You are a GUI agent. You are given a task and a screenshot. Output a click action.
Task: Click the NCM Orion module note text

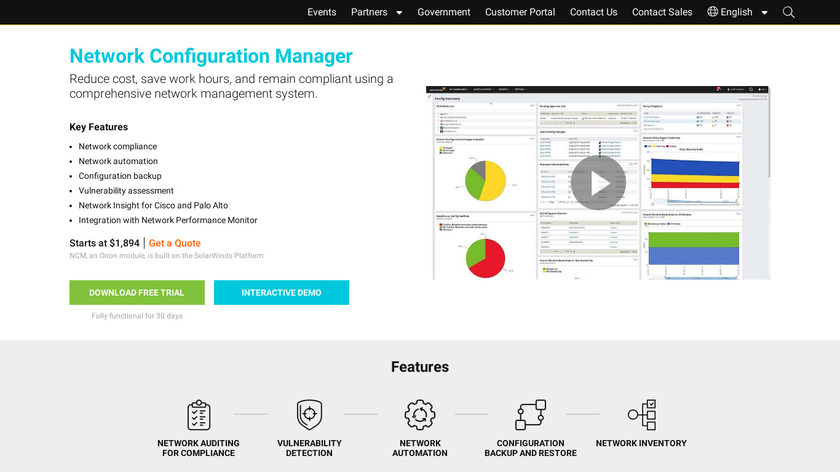pos(166,256)
